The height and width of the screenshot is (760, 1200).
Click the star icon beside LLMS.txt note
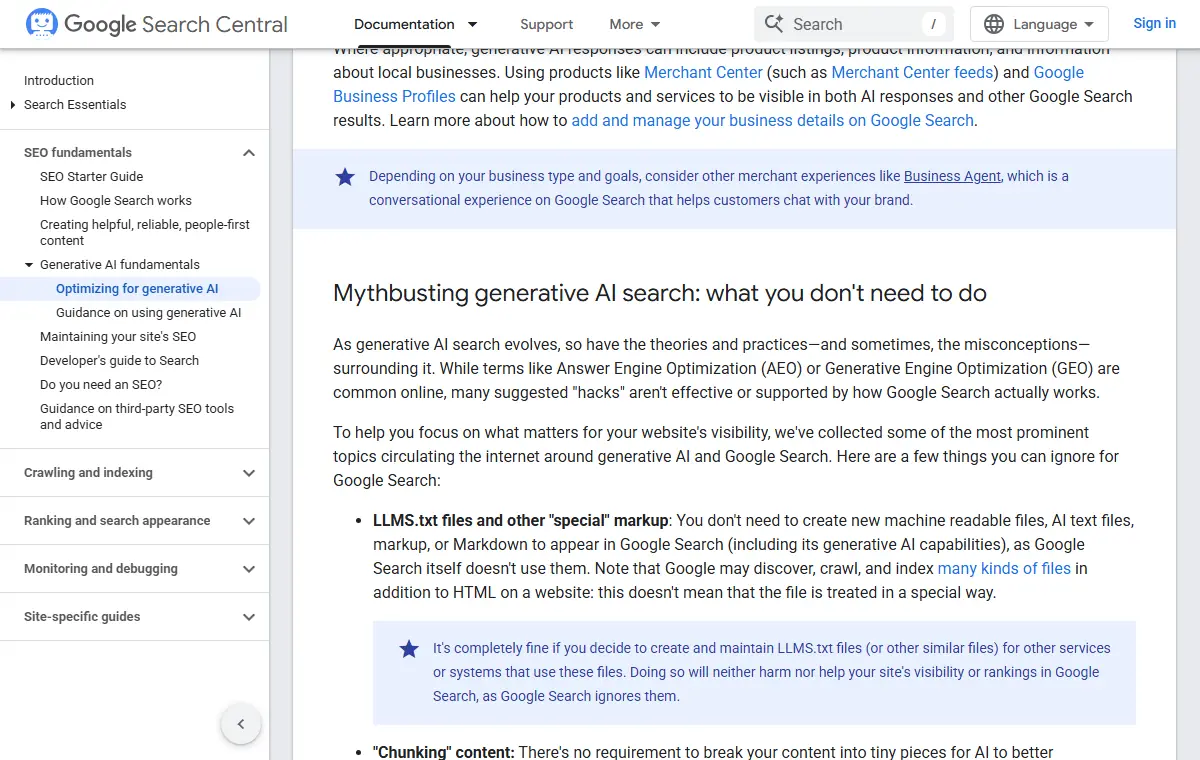tap(409, 649)
